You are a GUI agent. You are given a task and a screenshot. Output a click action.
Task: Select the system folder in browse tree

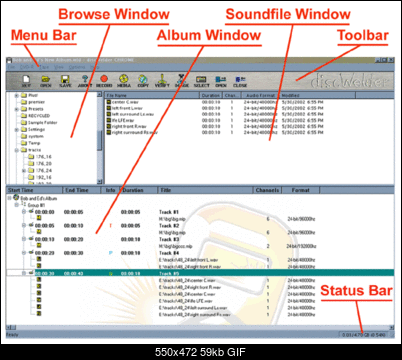tap(36, 136)
